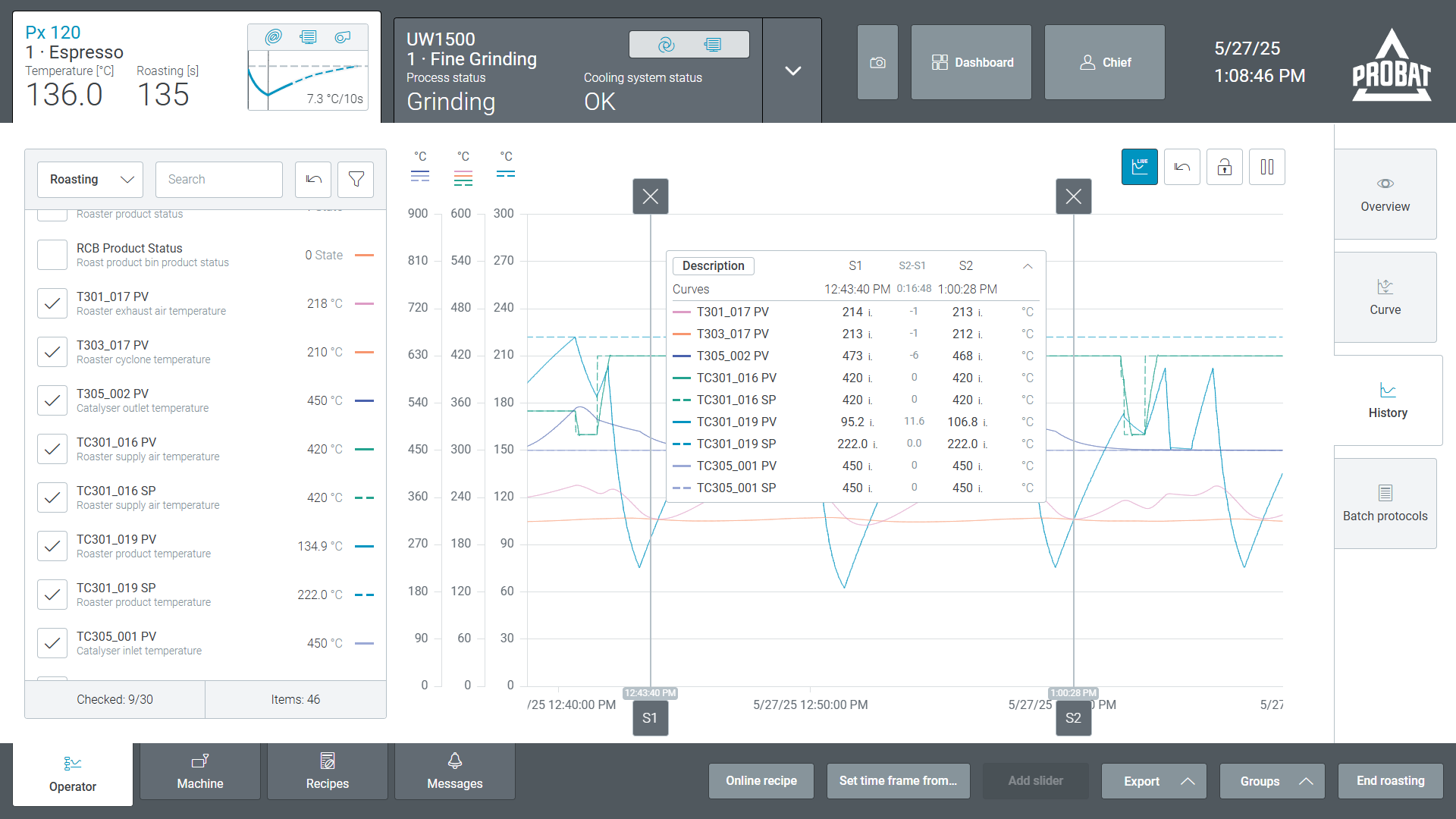This screenshot has width=1456, height=819.
Task: Close the S1 slider marker
Action: 650,196
